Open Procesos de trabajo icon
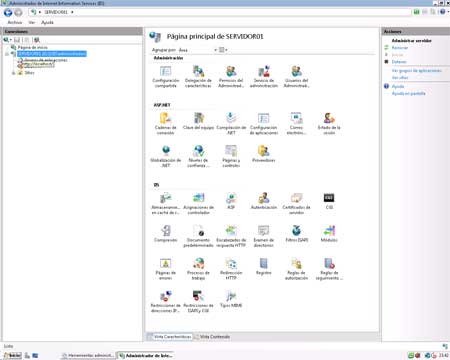Image resolution: width=450 pixels, height=360 pixels. coord(198,269)
